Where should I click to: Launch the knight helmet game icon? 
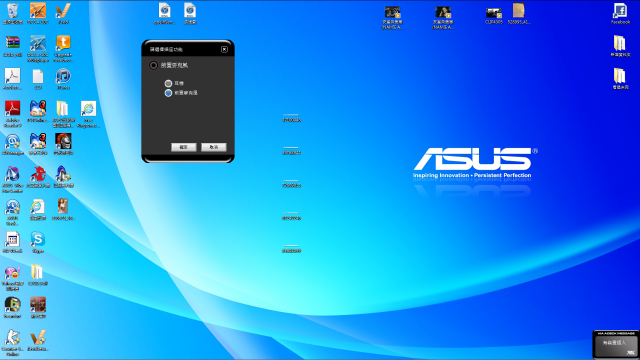pos(63,142)
